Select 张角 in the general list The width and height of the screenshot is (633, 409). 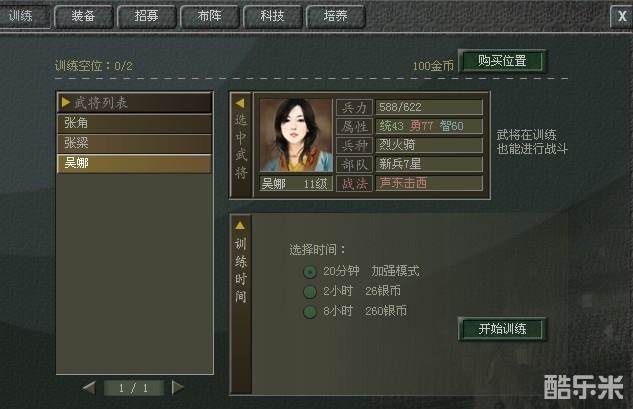(x=134, y=123)
